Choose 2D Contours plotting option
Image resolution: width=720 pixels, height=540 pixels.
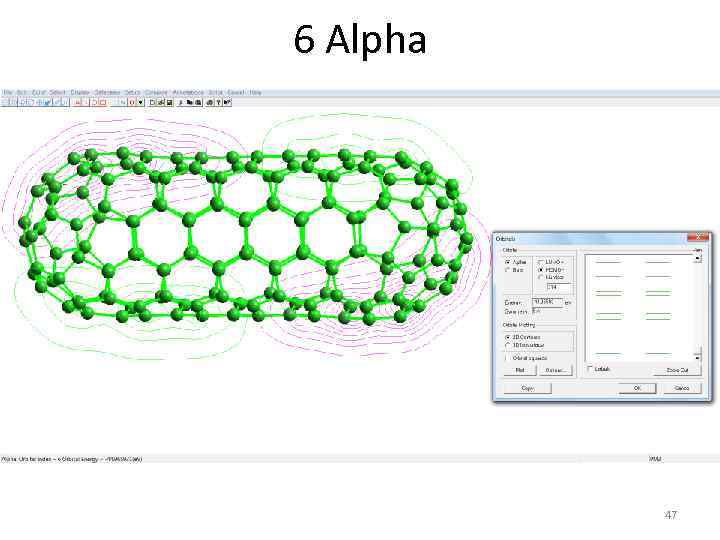[x=507, y=337]
